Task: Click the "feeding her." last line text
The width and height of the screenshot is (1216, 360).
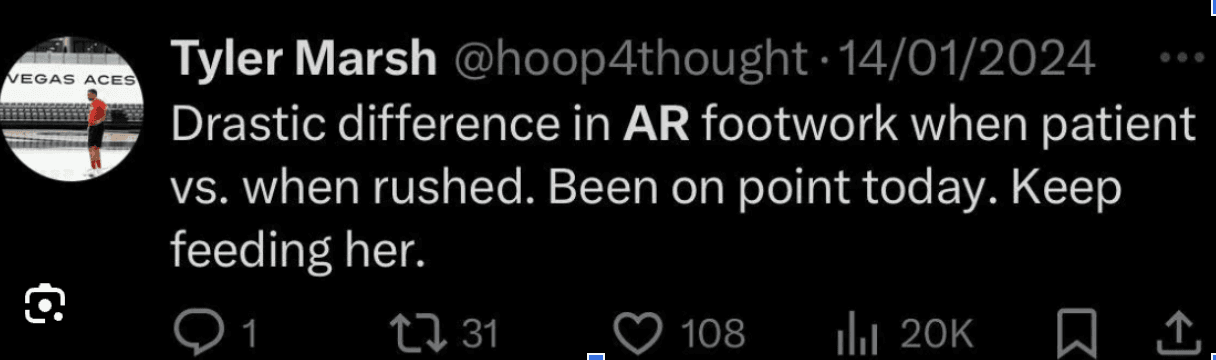Action: [292, 250]
